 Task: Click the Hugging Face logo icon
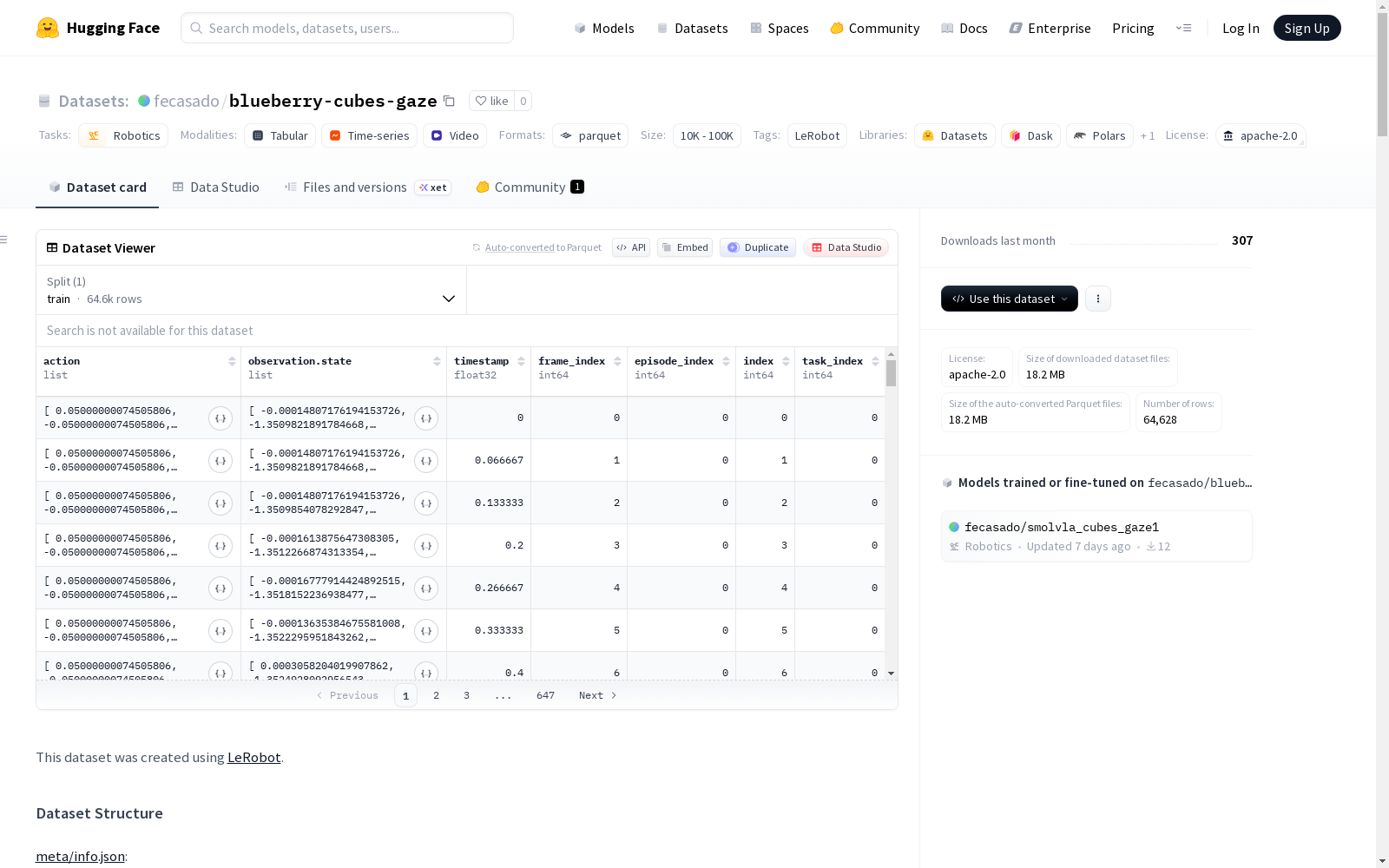[x=48, y=28]
